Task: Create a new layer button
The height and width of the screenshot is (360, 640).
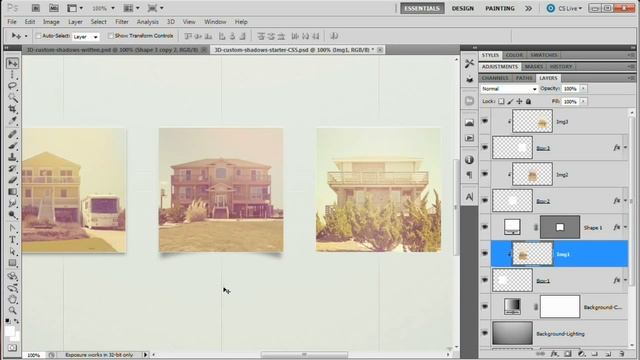Action: coord(608,354)
